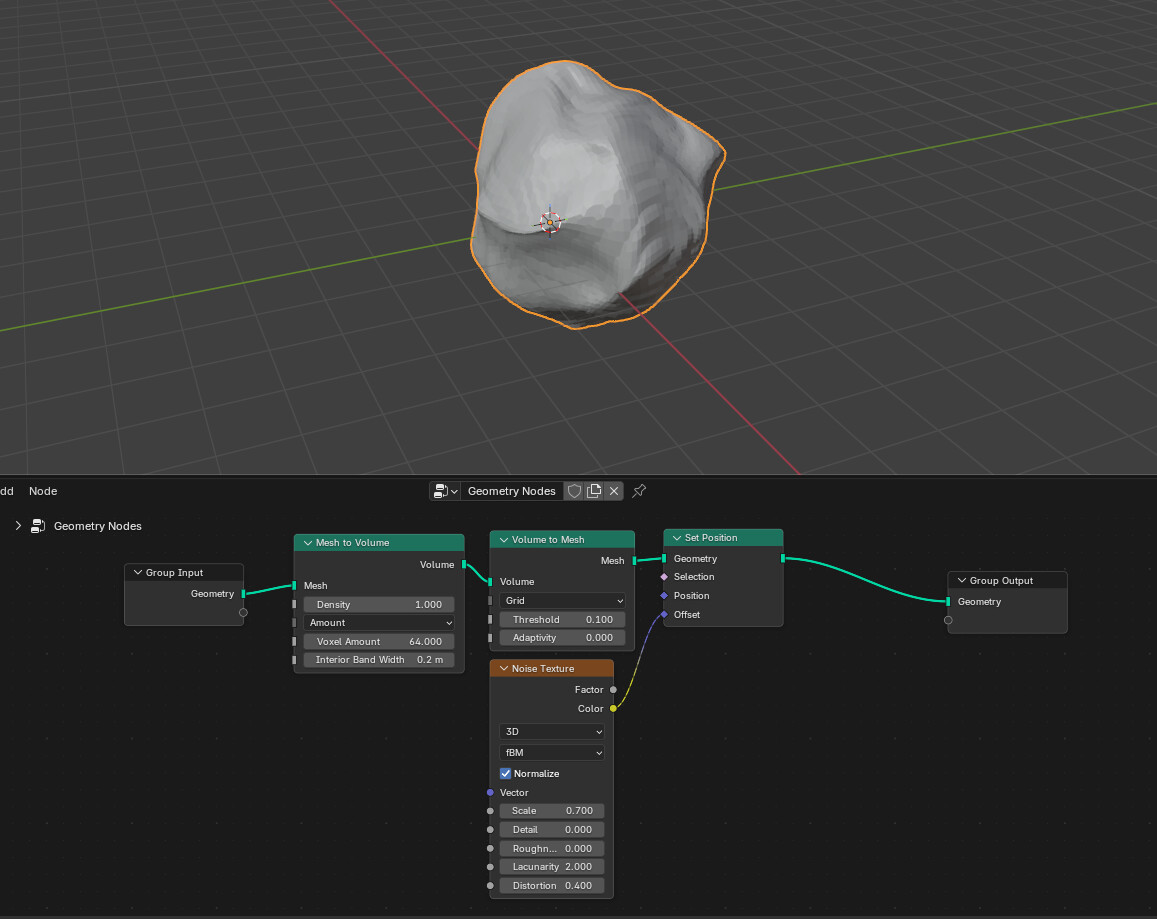Image resolution: width=1157 pixels, height=919 pixels.
Task: Click the Geometry Nodes breadcrumb label
Action: 97,526
